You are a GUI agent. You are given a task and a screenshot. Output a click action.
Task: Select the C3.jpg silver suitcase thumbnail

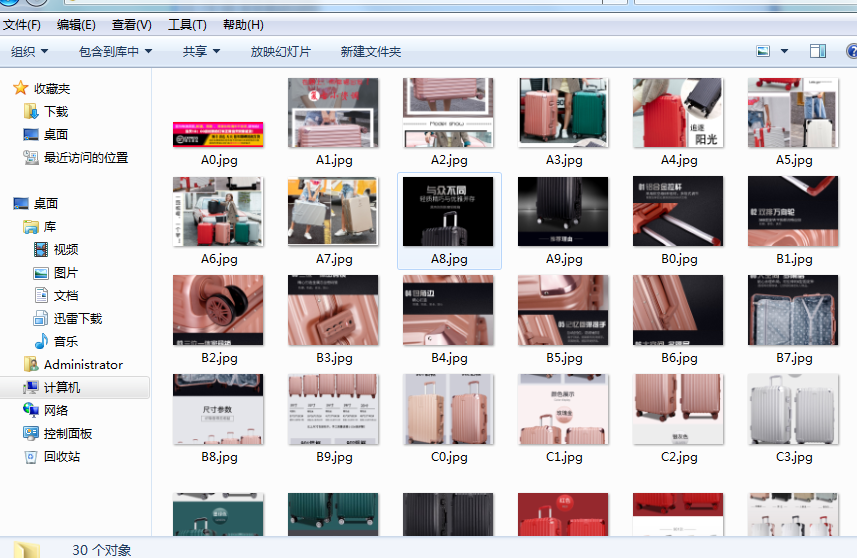coord(793,409)
